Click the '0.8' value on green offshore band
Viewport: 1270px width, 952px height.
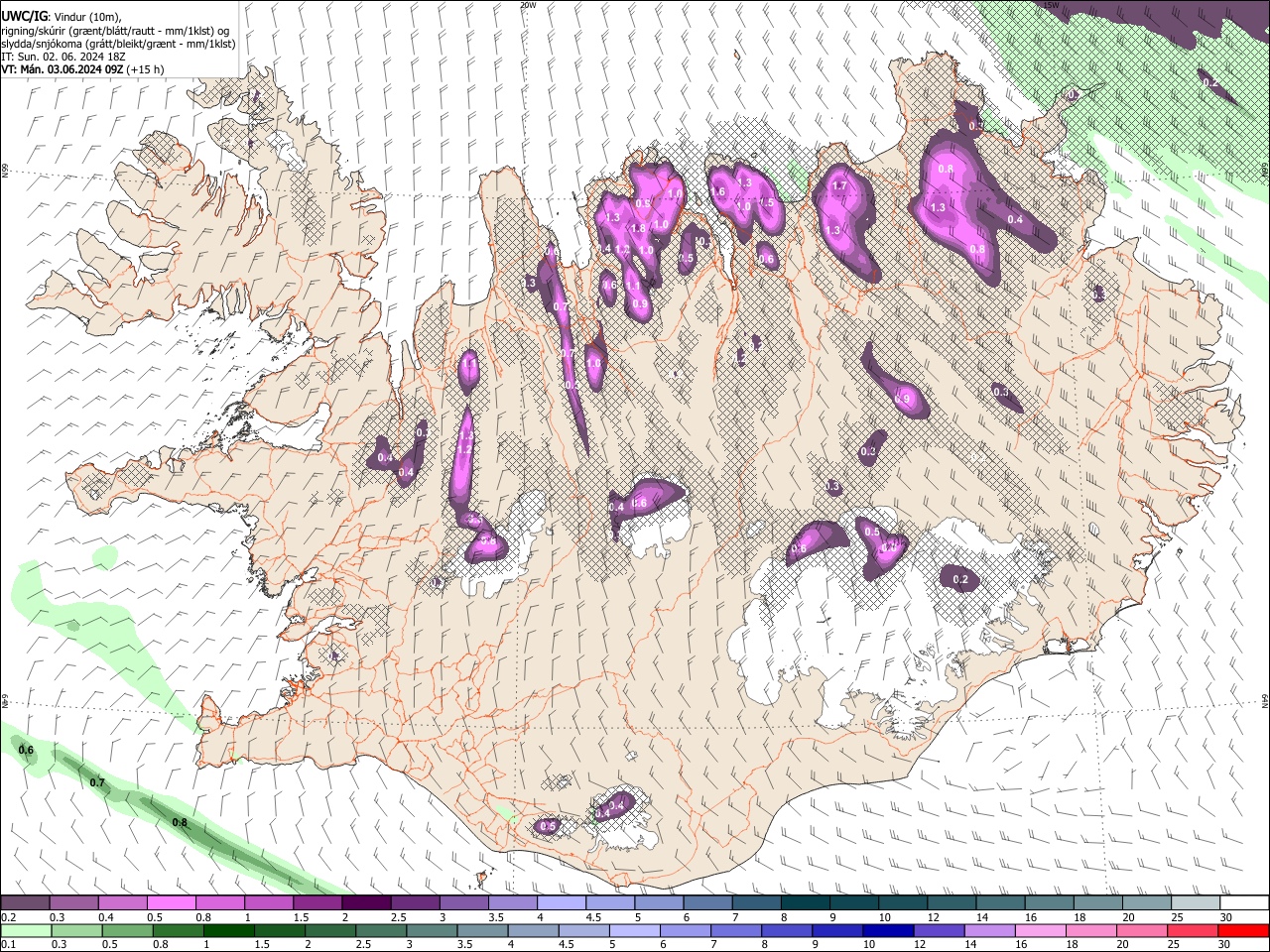point(180,822)
